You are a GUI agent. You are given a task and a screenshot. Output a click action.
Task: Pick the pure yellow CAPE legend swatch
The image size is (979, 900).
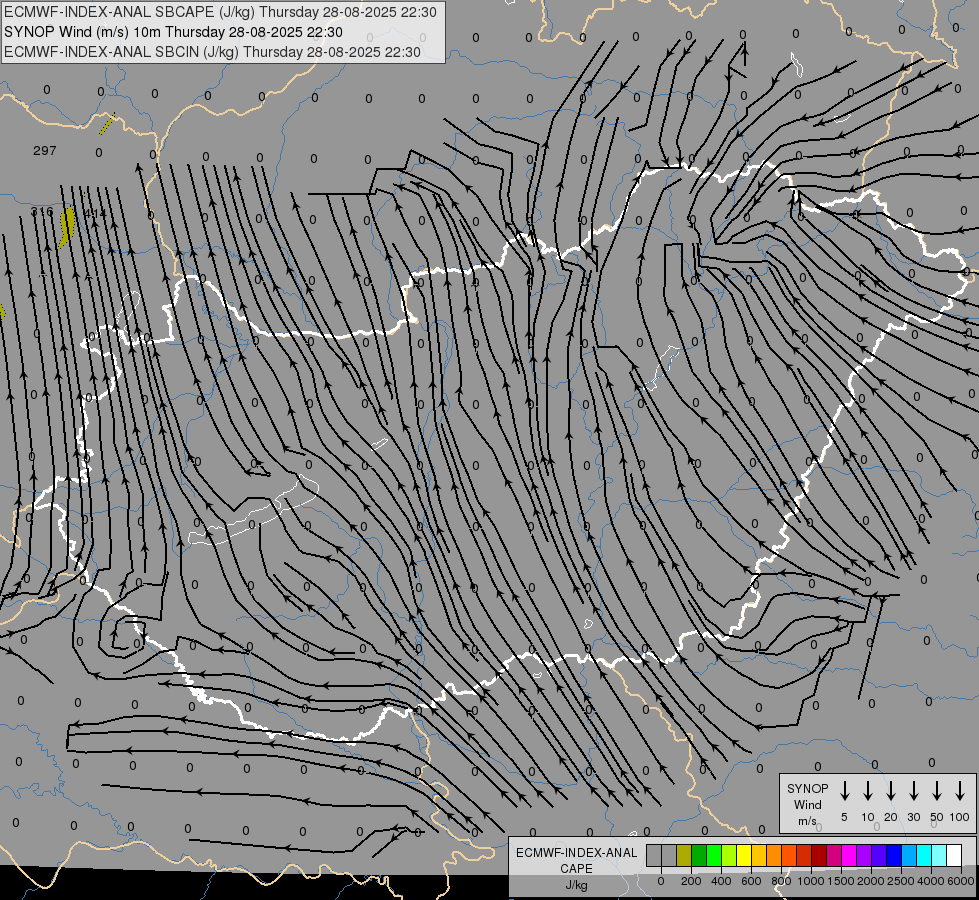744,855
